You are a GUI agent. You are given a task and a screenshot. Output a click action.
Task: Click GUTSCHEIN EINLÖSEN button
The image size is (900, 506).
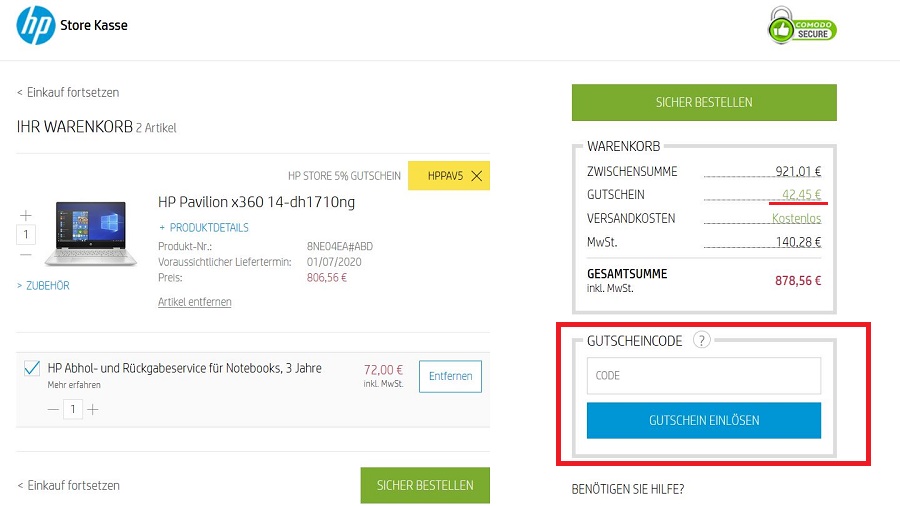(x=704, y=421)
